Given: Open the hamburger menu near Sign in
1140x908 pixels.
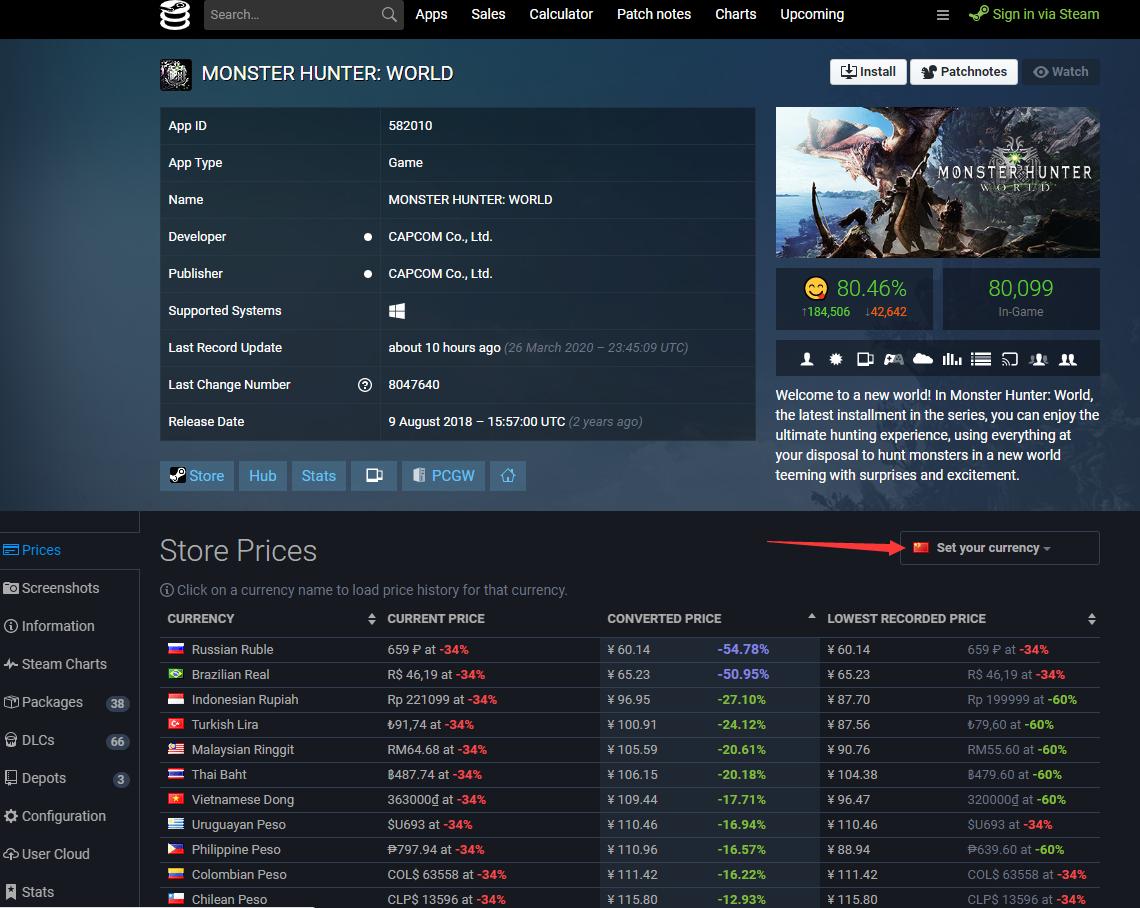Looking at the screenshot, I should [x=942, y=15].
